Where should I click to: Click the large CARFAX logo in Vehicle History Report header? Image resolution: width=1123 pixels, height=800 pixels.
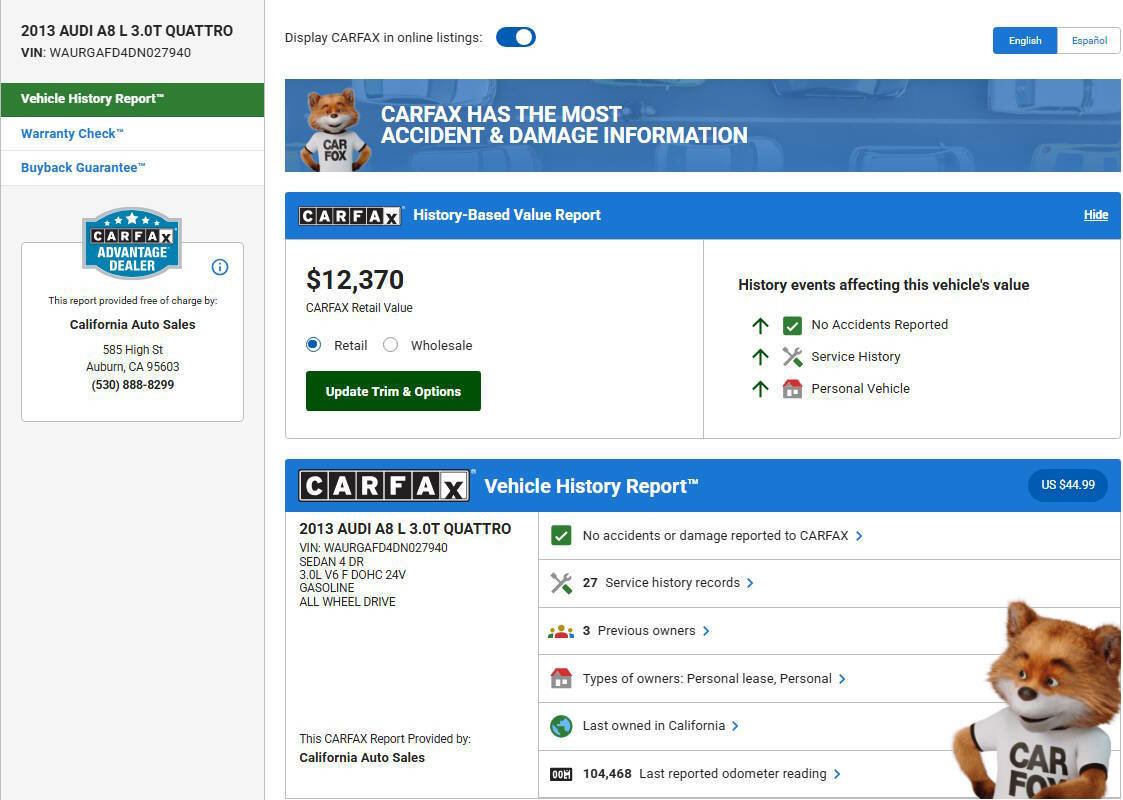384,486
